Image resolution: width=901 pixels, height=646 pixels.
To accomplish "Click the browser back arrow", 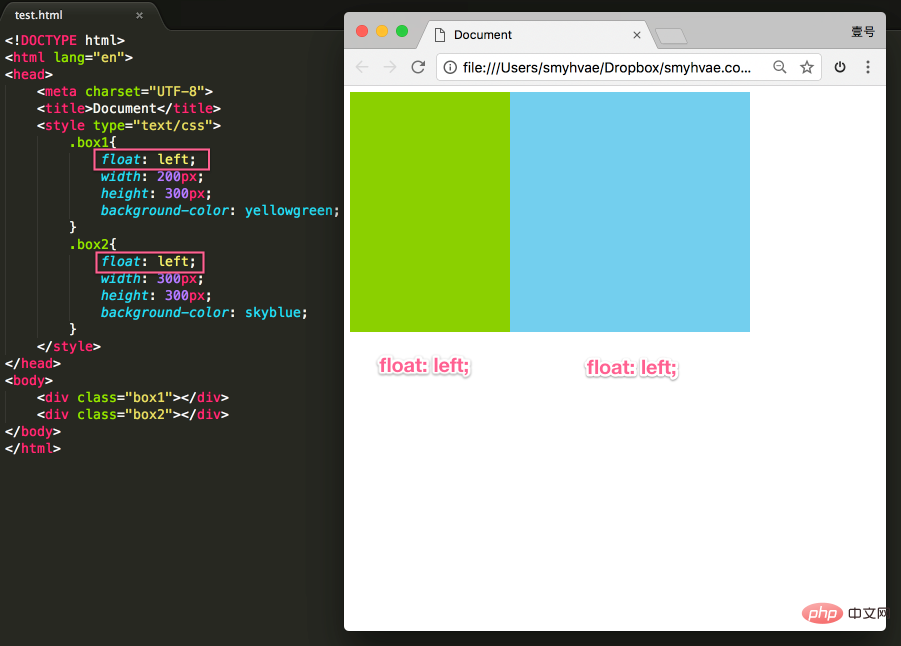I will (x=362, y=67).
